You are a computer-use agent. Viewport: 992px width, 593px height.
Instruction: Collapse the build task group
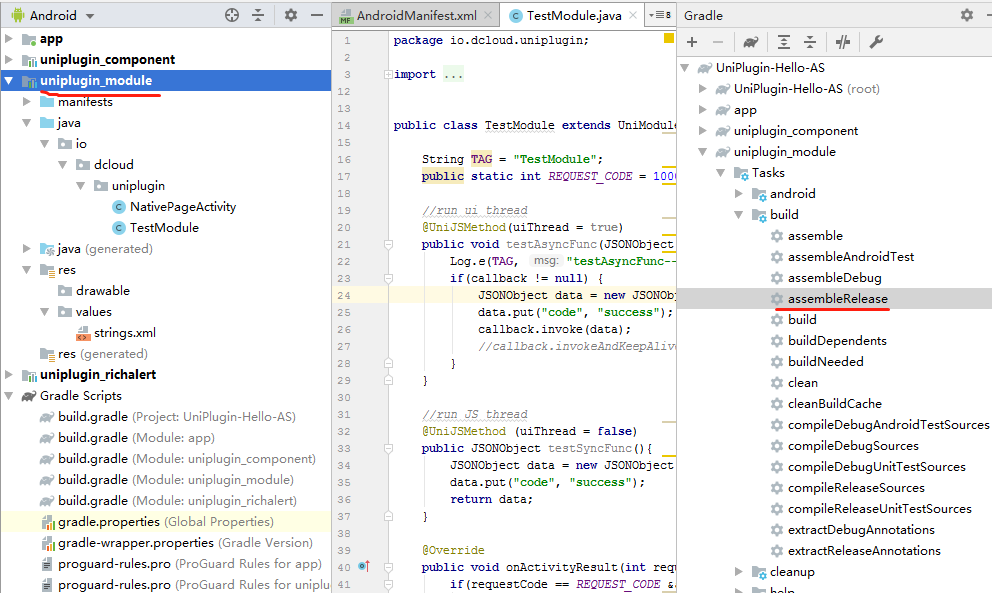click(738, 215)
